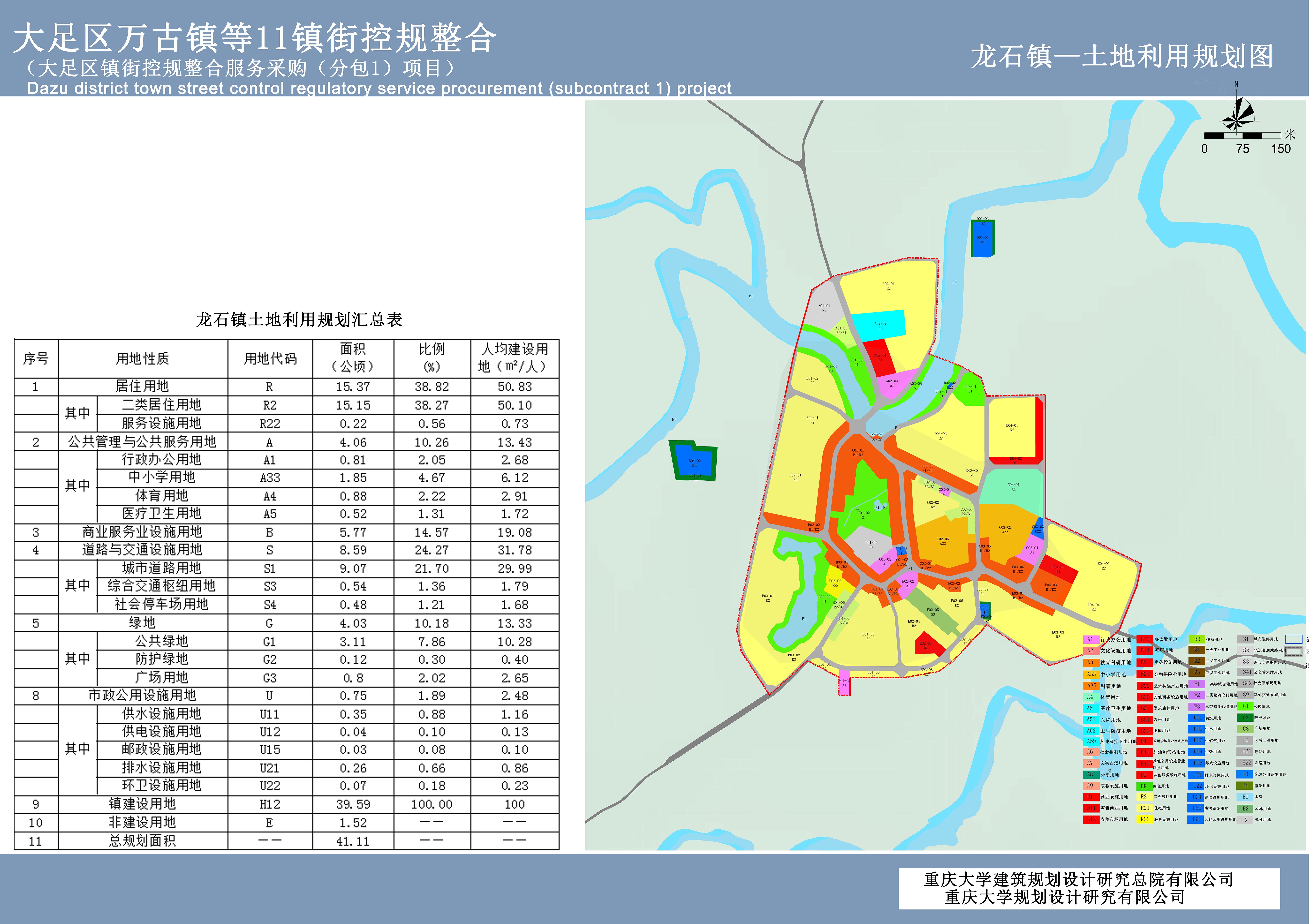Viewport: 1309px width, 924px height.
Task: Click the 居住用地 row label
Action: tap(143, 386)
